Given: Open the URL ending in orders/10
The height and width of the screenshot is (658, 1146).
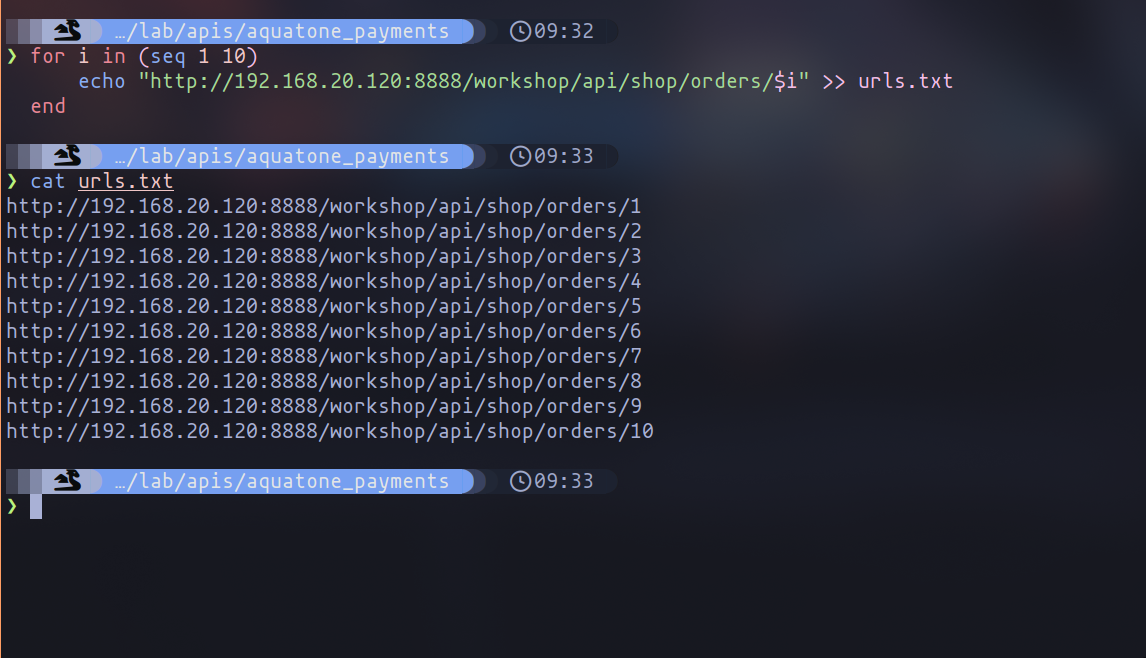Looking at the screenshot, I should (329, 431).
